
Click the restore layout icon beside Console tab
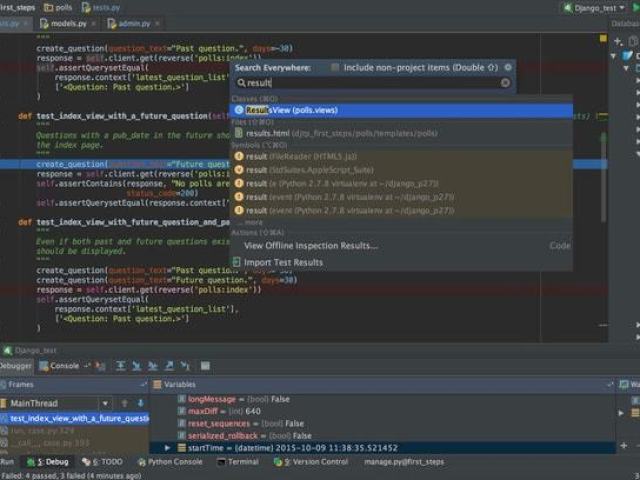coord(87,366)
